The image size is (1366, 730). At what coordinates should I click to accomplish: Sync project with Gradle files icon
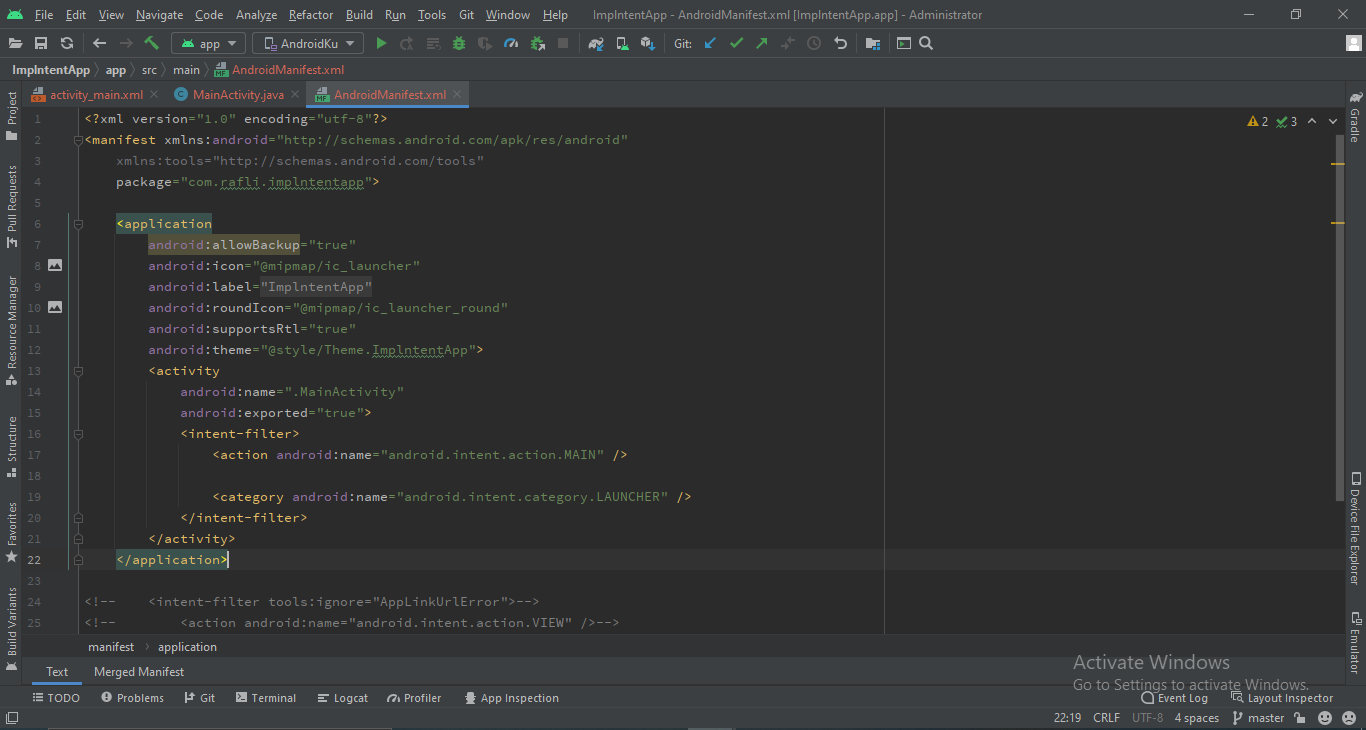(x=596, y=43)
